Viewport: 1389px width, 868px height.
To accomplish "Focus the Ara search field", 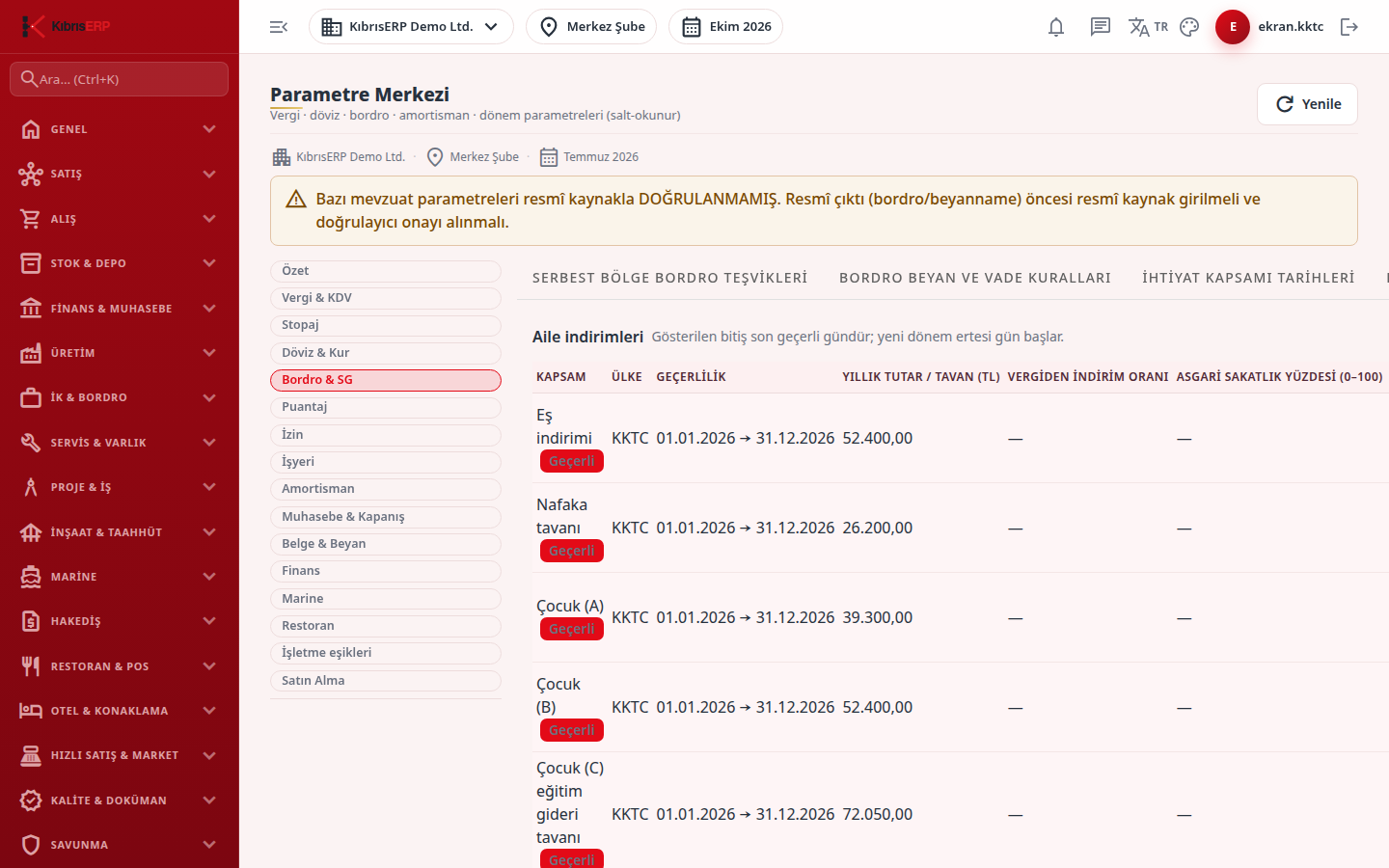I will [x=120, y=79].
